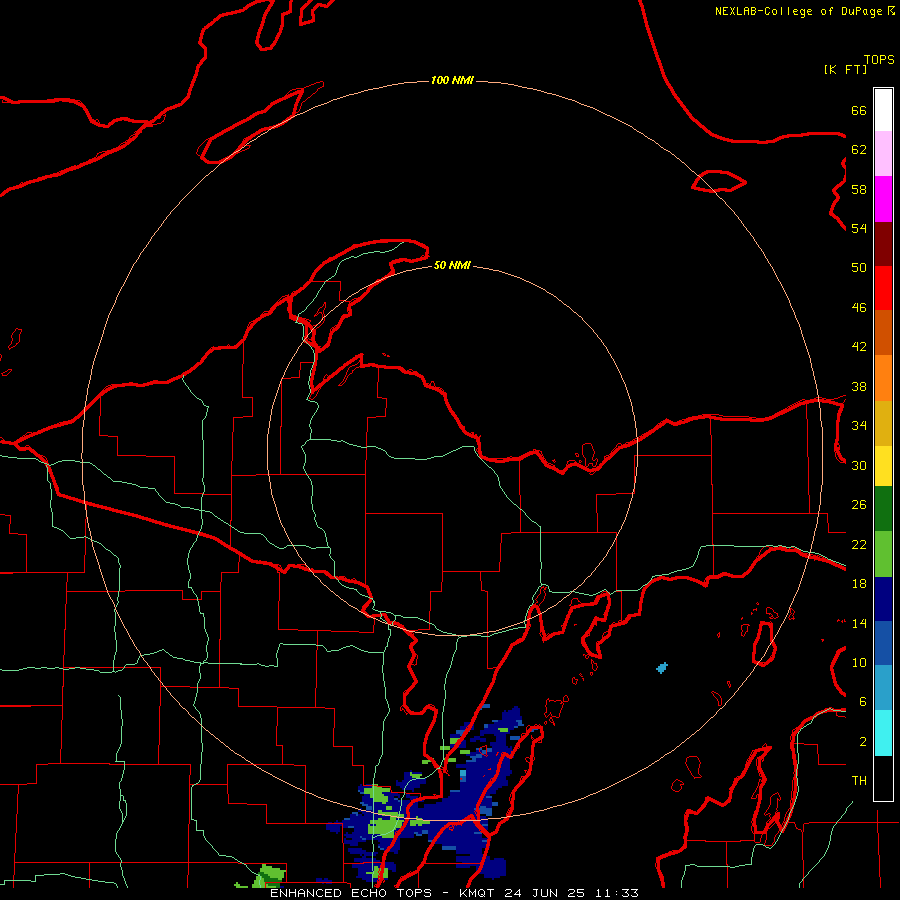Click the 66 legend value

pos(859,110)
